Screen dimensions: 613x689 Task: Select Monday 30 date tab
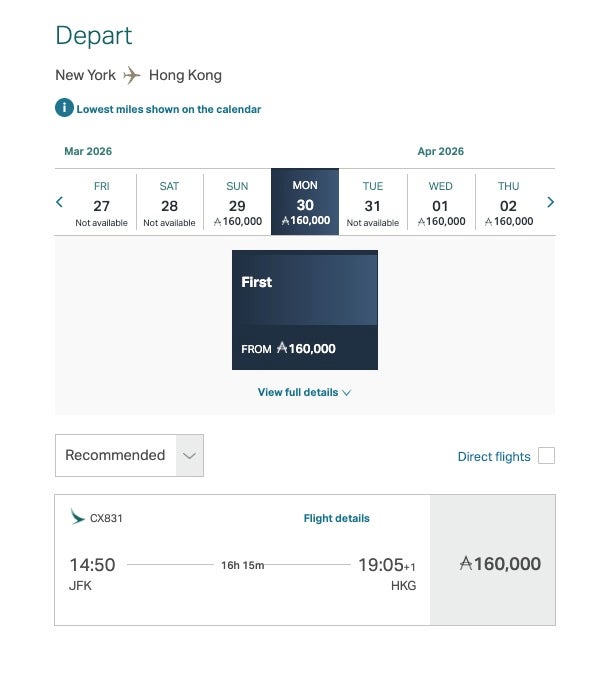(x=305, y=202)
